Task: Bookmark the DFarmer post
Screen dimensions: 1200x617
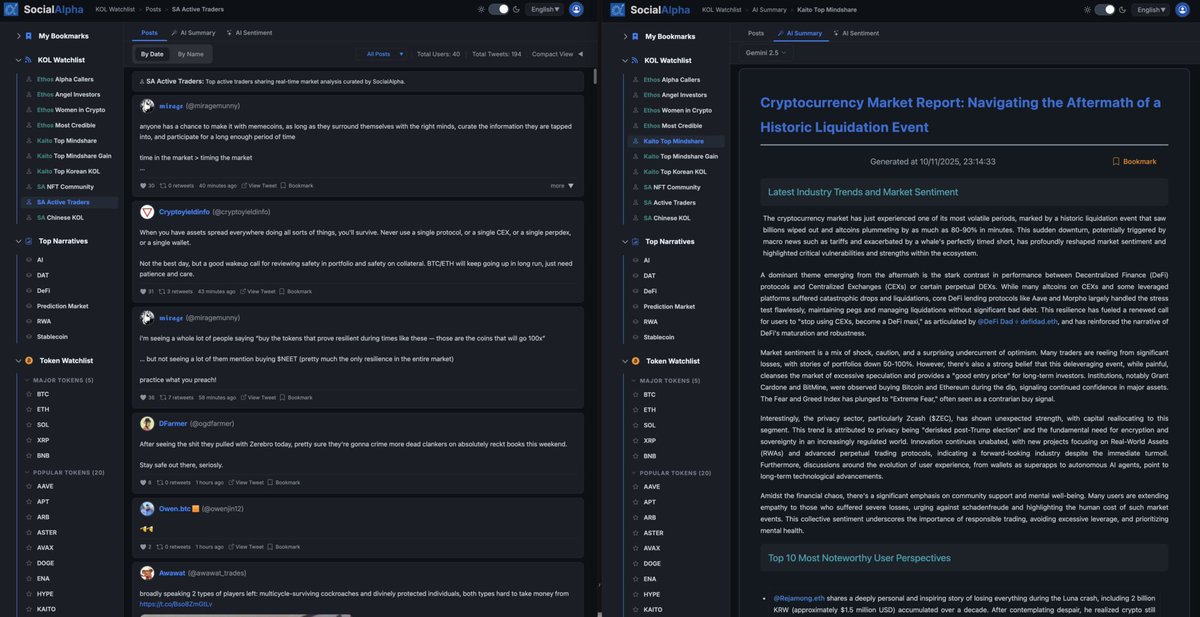Action: [283, 482]
